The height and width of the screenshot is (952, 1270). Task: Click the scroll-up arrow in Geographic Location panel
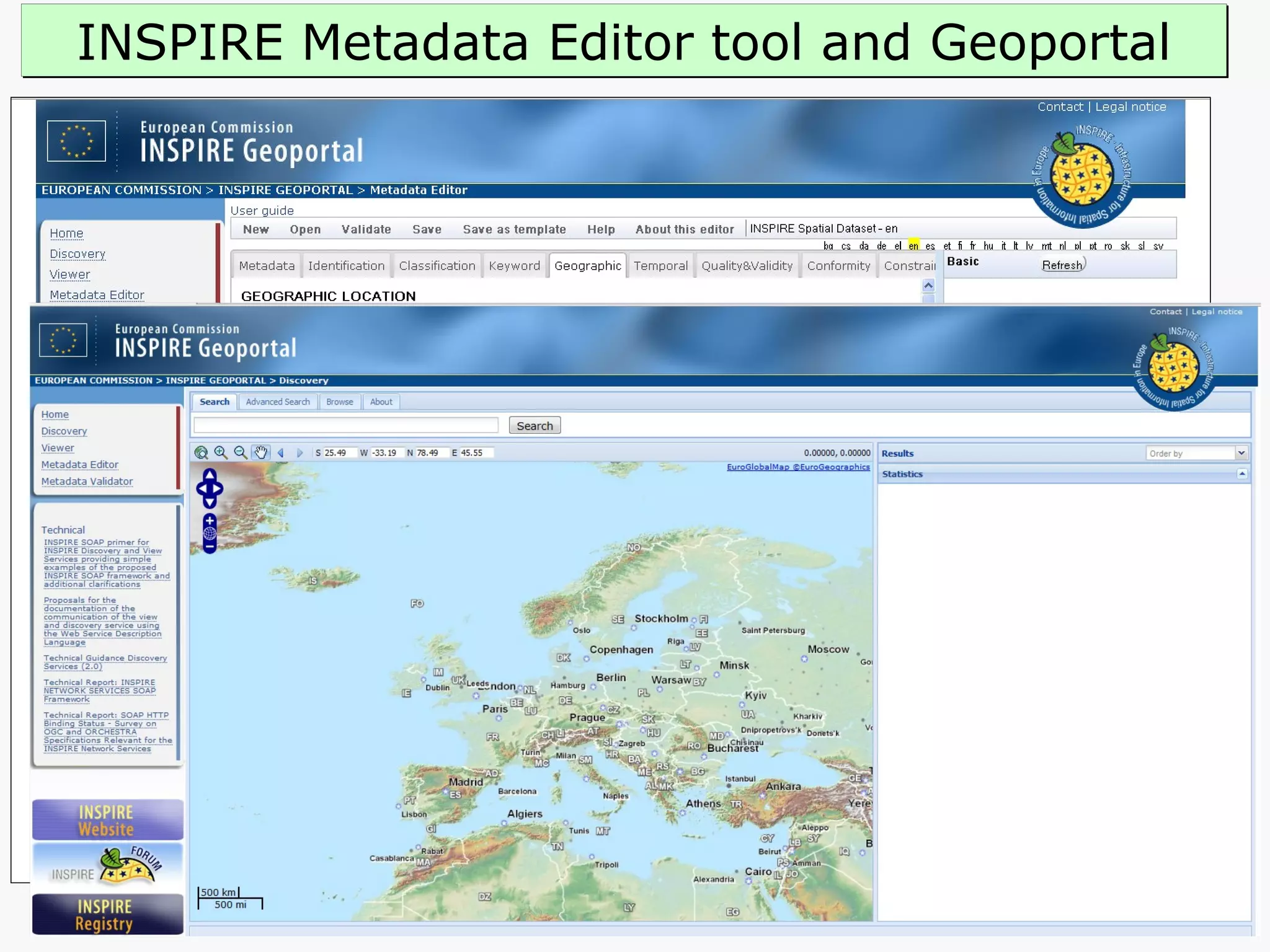(x=928, y=285)
